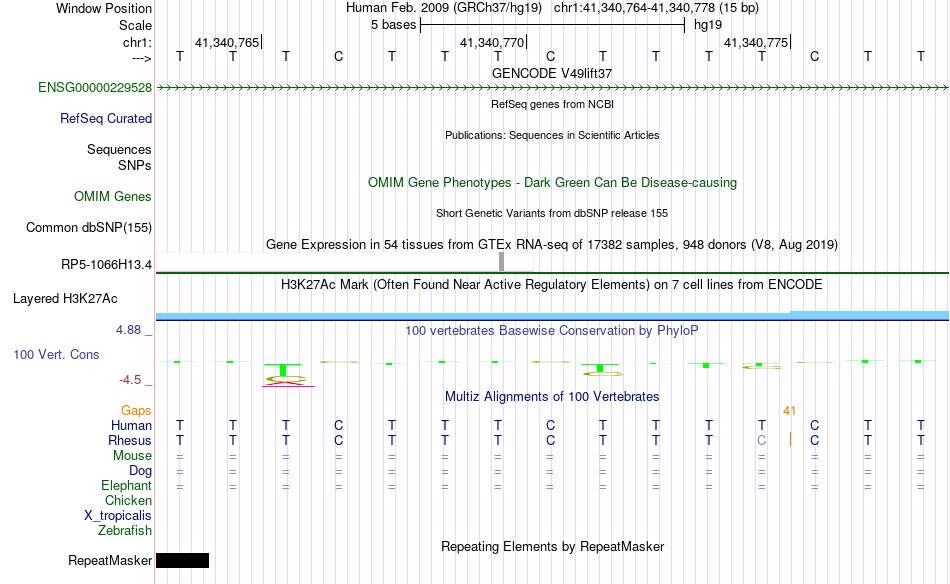
Task: Click the 41,340,775 position marker
Action: coord(757,42)
